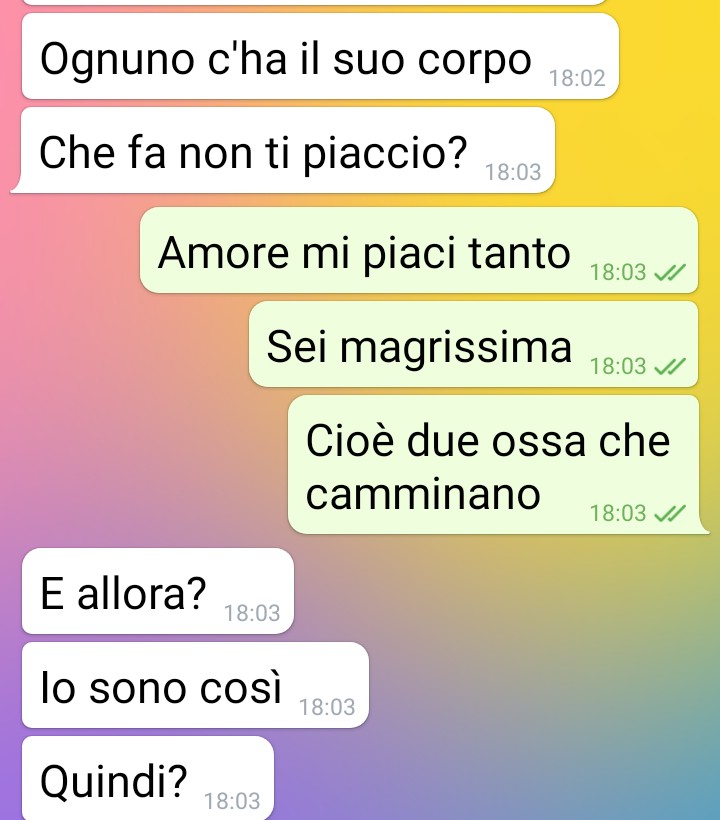
Task: Tap the timestamp beside 'Quindi?'
Action: (232, 801)
